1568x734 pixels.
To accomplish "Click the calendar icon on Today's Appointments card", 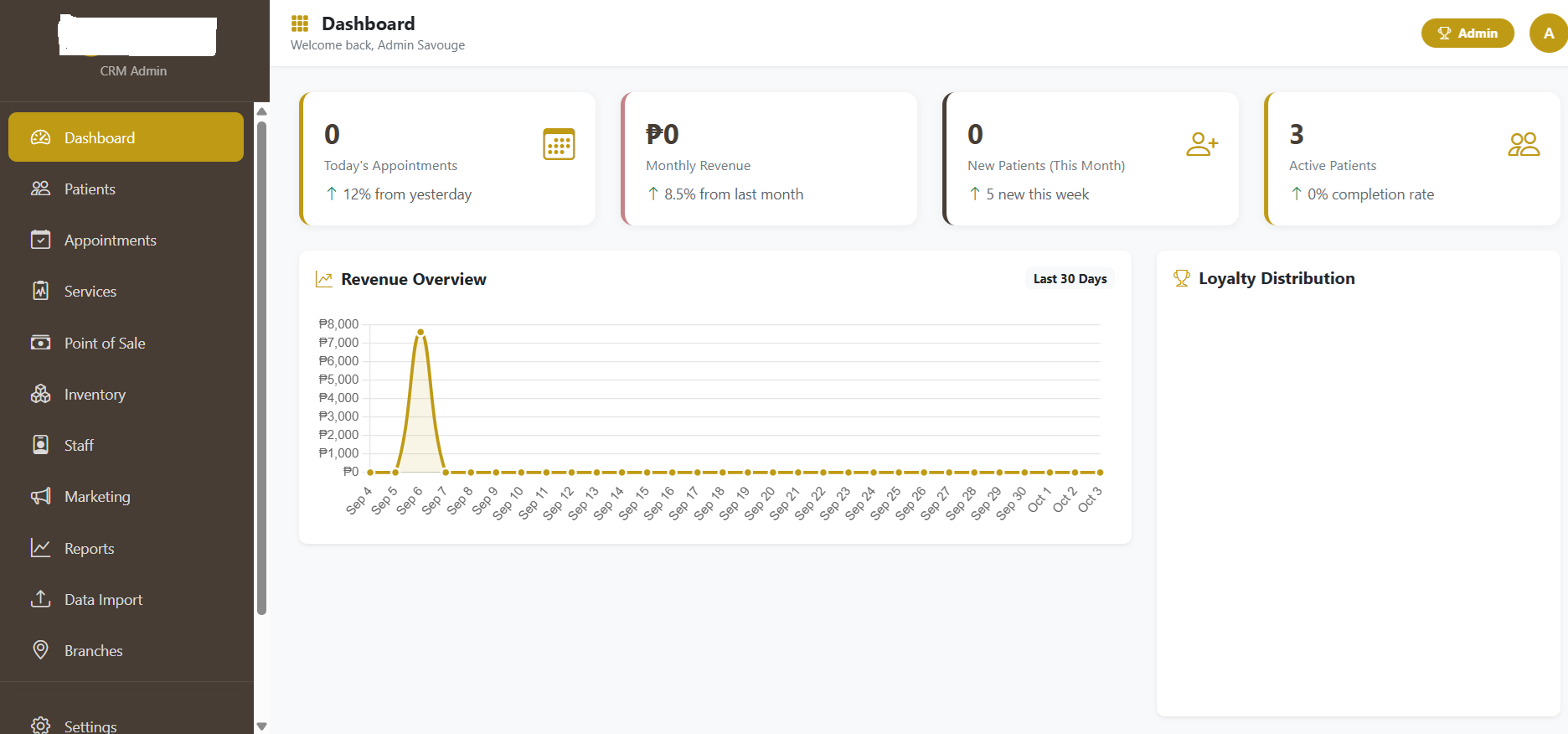I will (x=559, y=144).
